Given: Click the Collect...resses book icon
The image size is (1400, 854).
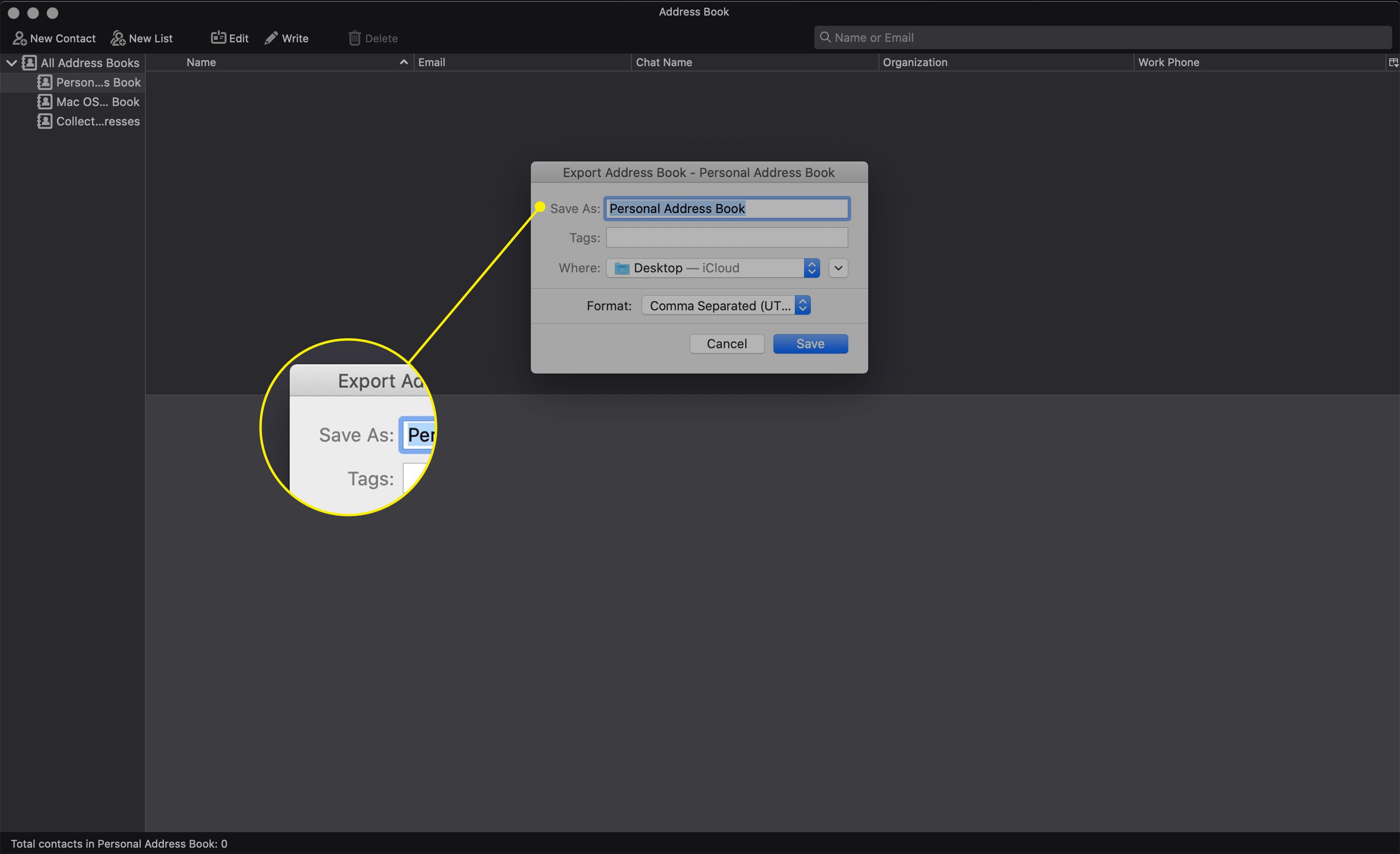Looking at the screenshot, I should pyautogui.click(x=45, y=120).
